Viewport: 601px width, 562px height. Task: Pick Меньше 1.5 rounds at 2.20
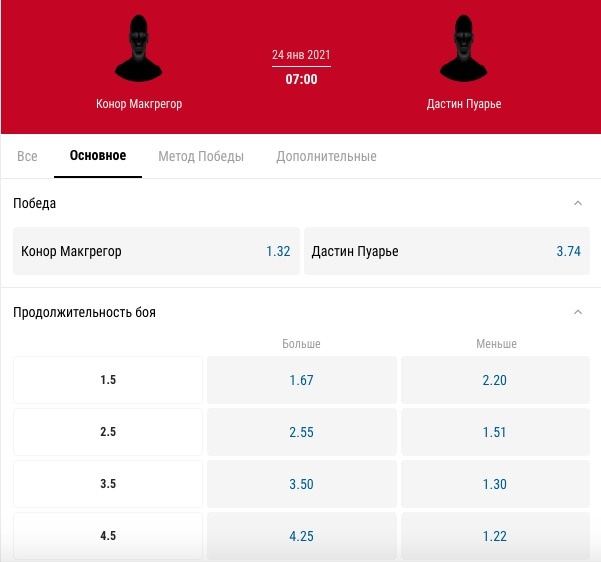(x=495, y=381)
